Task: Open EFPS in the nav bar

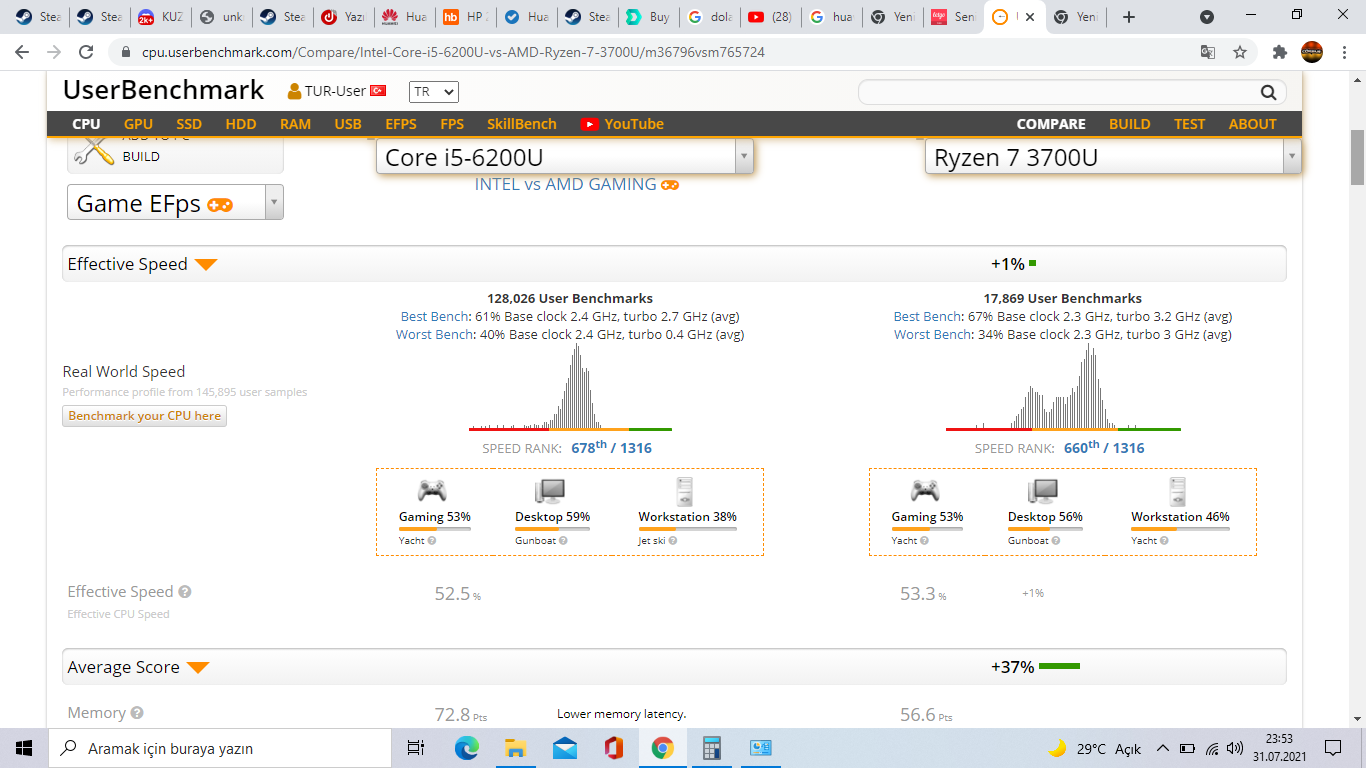Action: coord(401,124)
